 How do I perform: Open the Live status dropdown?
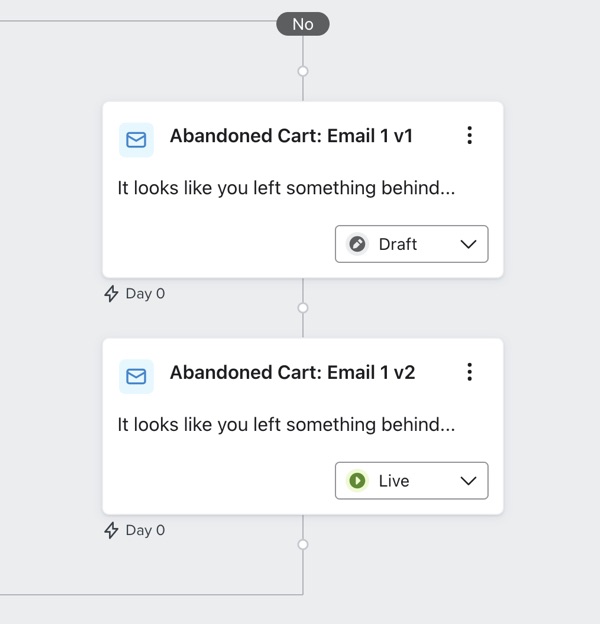pyautogui.click(x=411, y=481)
